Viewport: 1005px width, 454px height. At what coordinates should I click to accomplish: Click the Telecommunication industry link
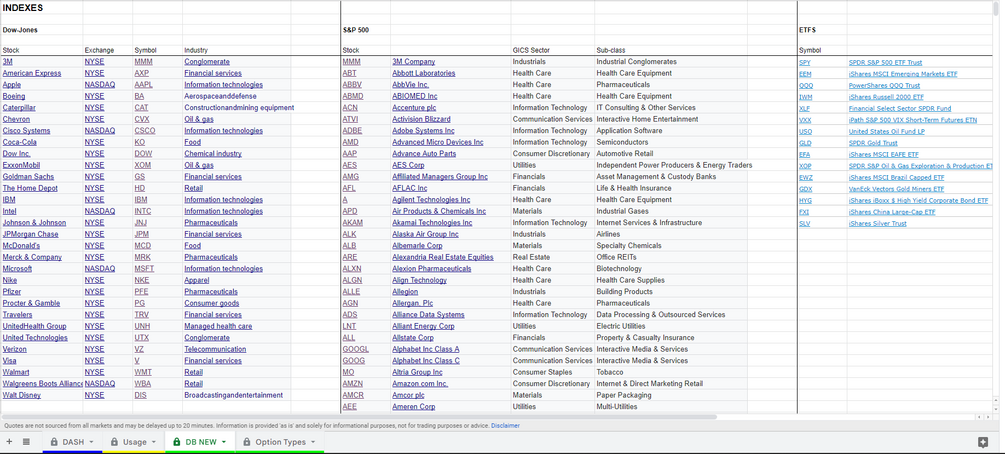coord(215,349)
